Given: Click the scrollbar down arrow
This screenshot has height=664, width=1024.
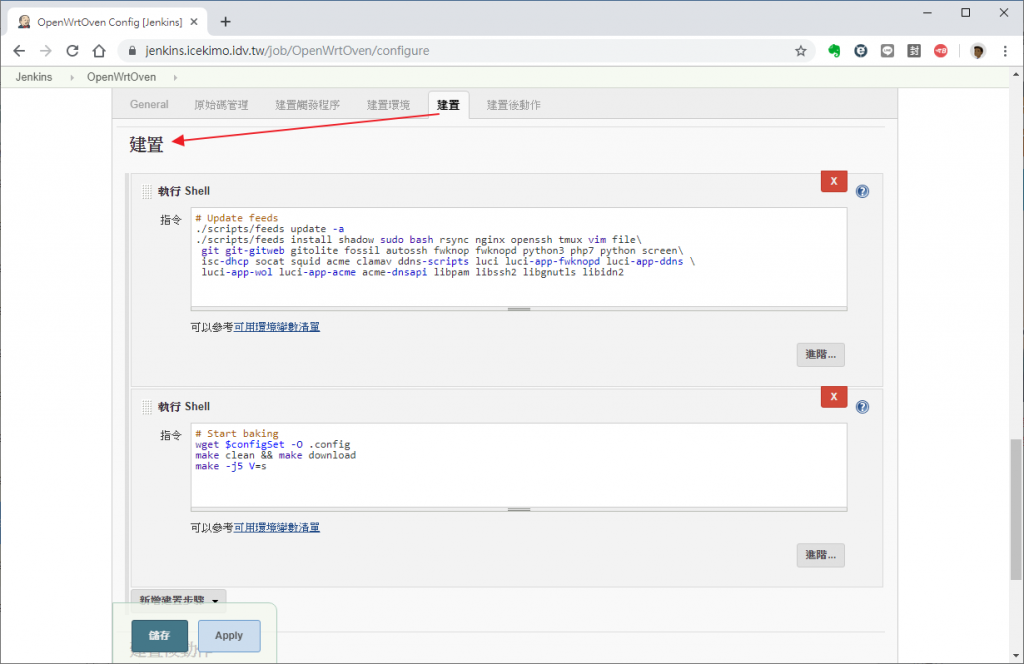Looking at the screenshot, I should tap(1016, 656).
